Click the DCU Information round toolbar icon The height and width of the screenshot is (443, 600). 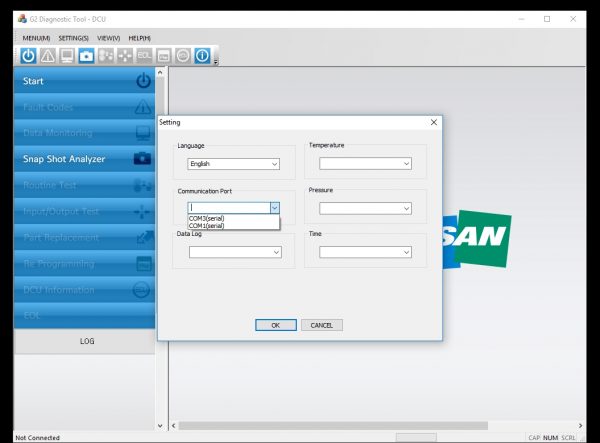coord(183,56)
